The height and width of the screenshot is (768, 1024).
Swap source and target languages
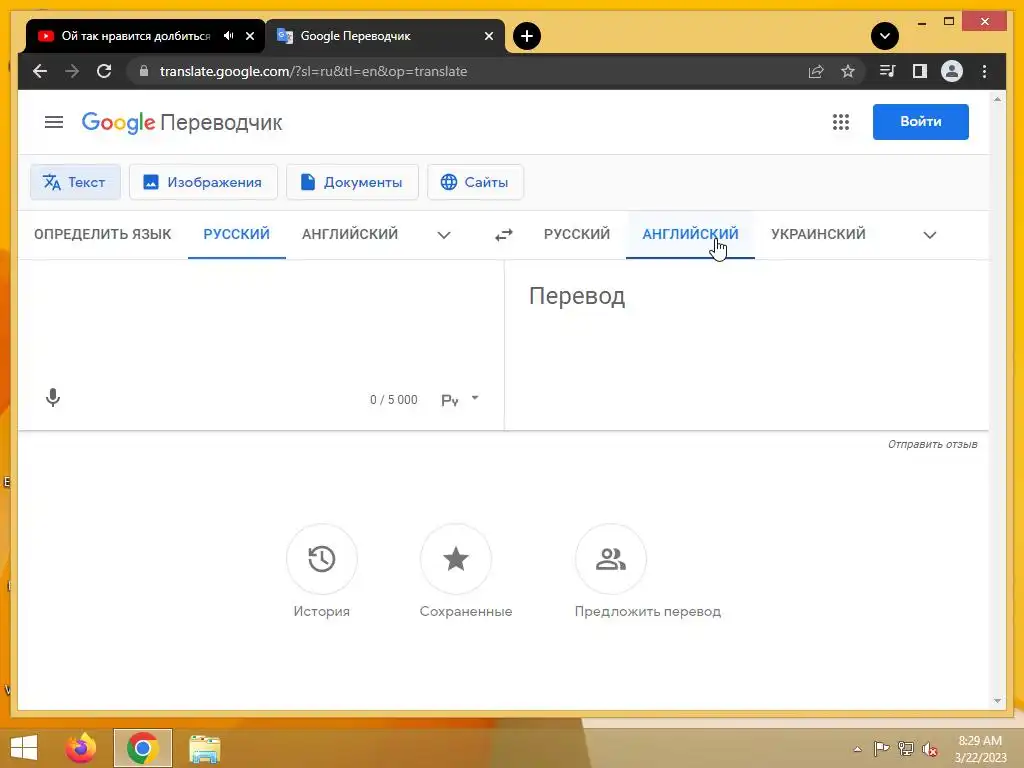[x=504, y=234]
